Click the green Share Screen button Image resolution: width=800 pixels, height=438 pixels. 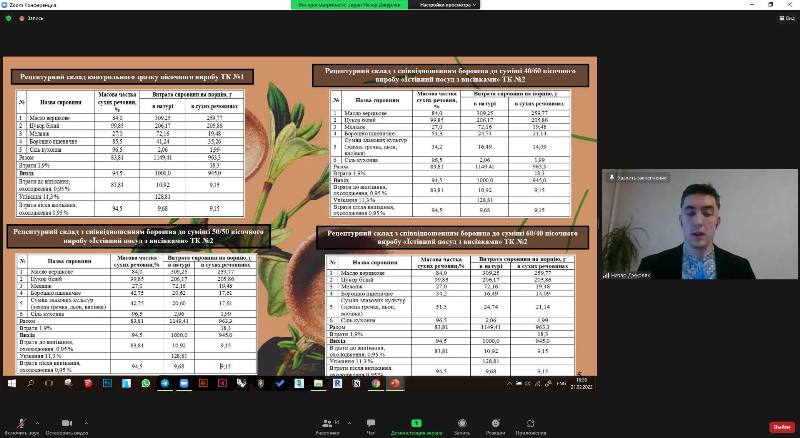click(416, 426)
